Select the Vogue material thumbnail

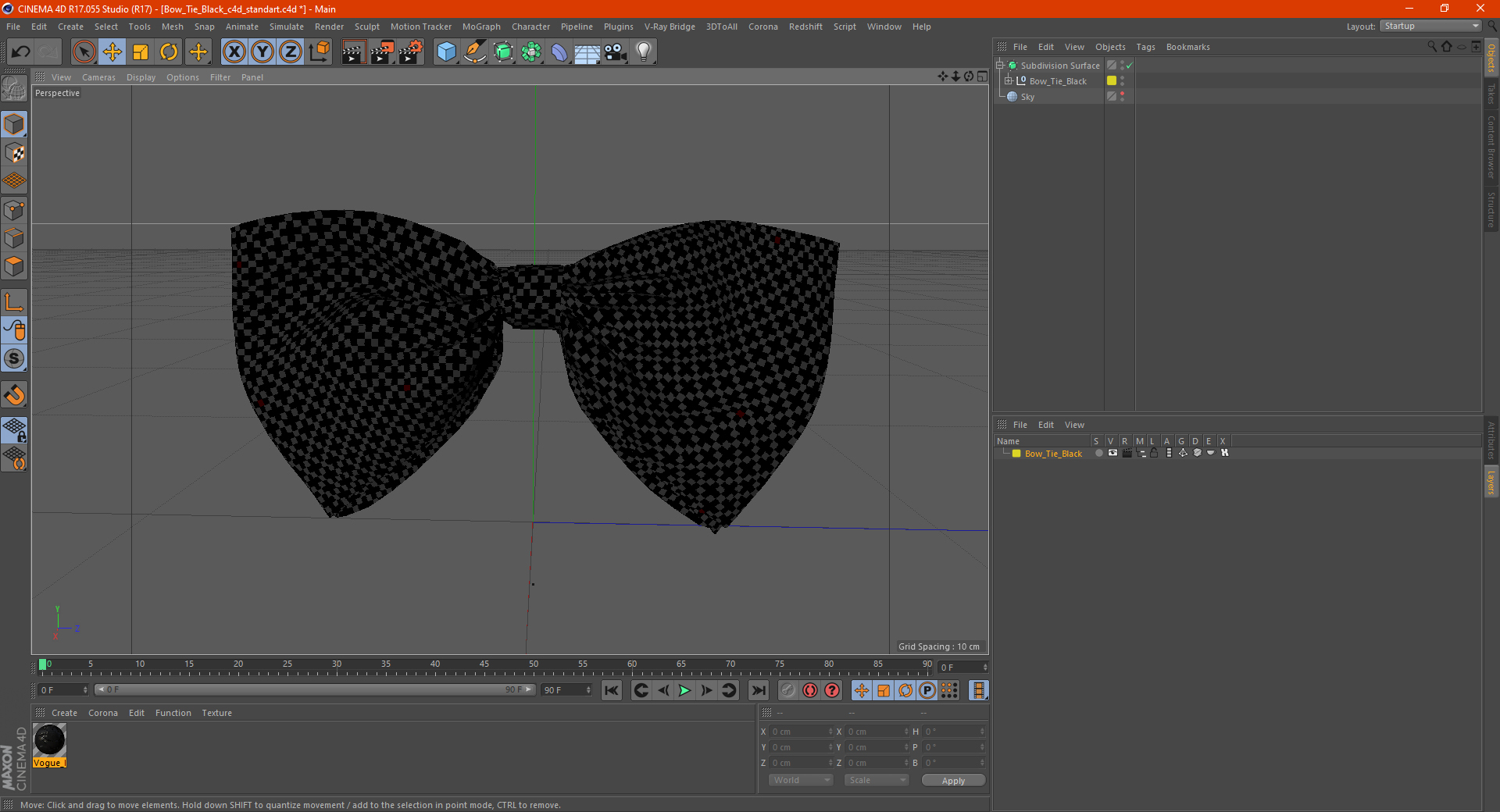[x=49, y=740]
